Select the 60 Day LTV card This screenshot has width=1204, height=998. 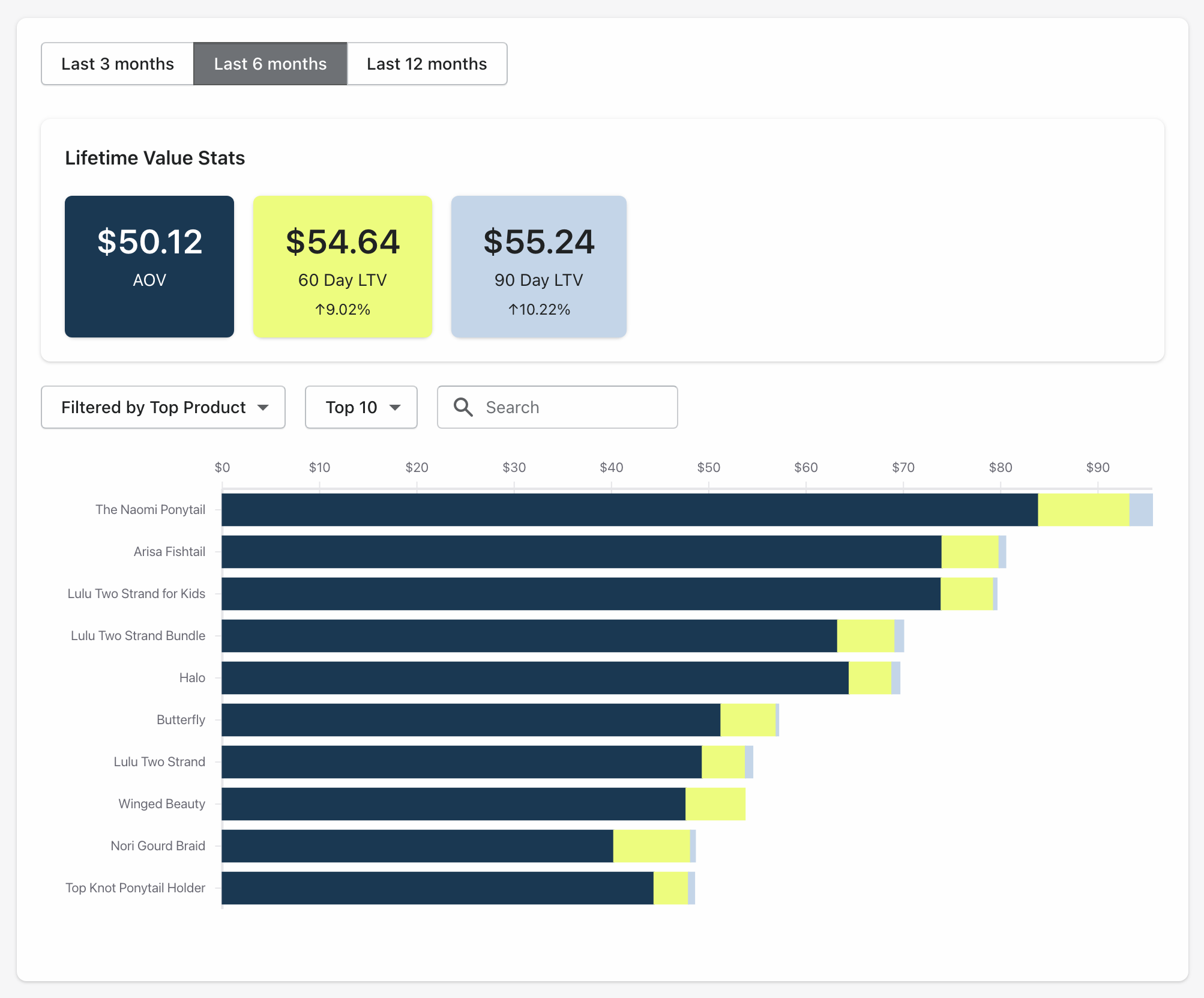coord(342,266)
